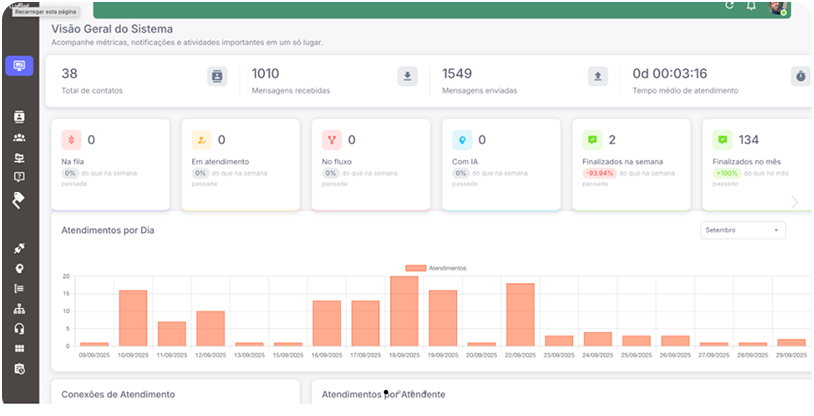Click the location pin icon in sidebar
Image resolution: width=814 pixels, height=416 pixels.
coord(19,268)
